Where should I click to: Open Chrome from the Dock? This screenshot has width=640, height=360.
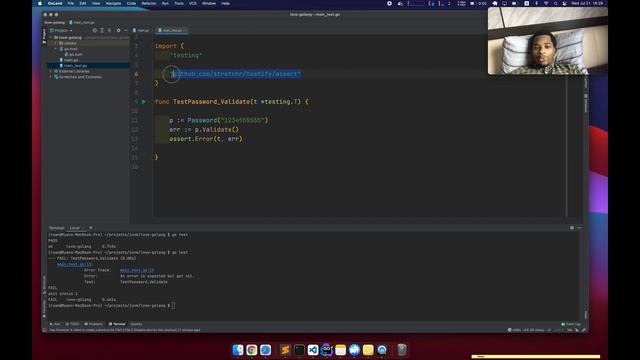tap(251, 350)
